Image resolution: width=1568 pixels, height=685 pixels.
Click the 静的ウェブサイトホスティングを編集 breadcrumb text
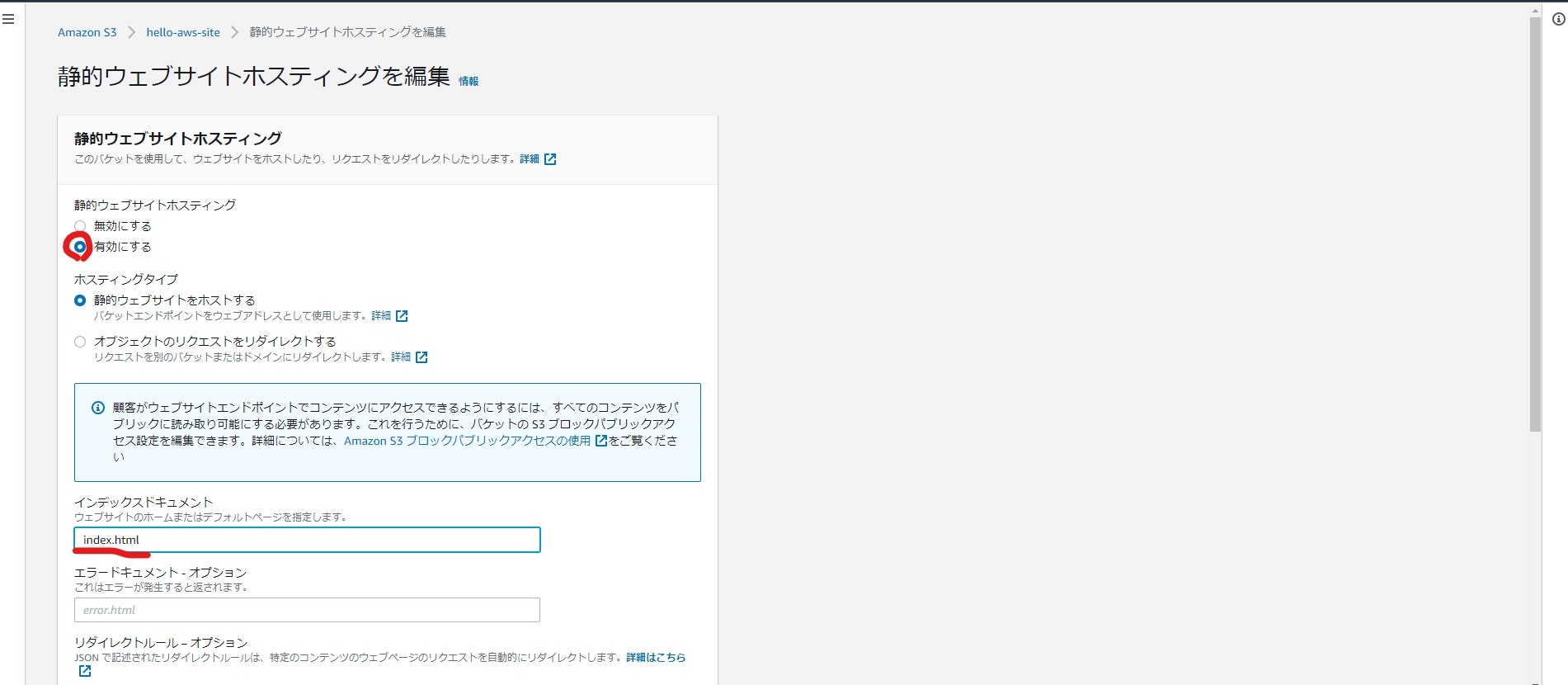[x=348, y=32]
